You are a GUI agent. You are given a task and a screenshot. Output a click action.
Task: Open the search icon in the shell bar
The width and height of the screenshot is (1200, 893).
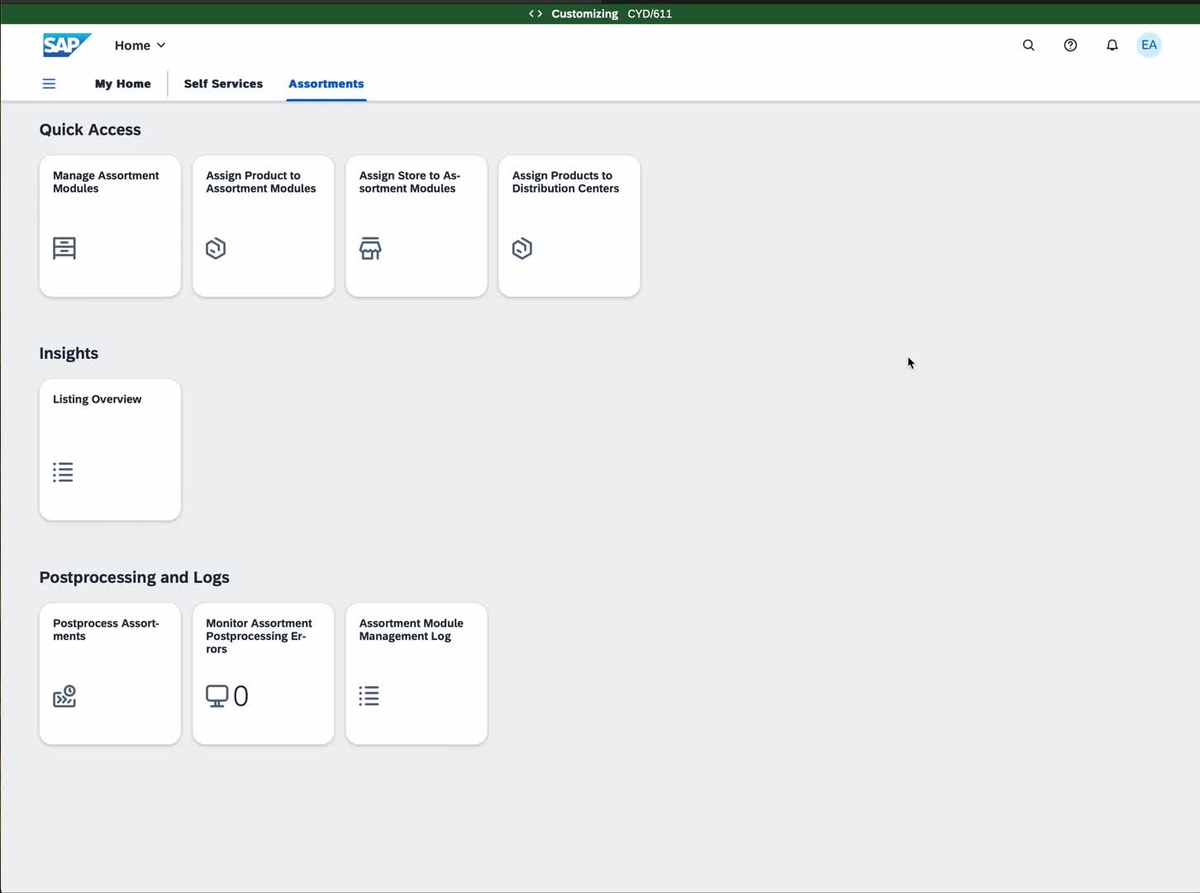pyautogui.click(x=1028, y=45)
